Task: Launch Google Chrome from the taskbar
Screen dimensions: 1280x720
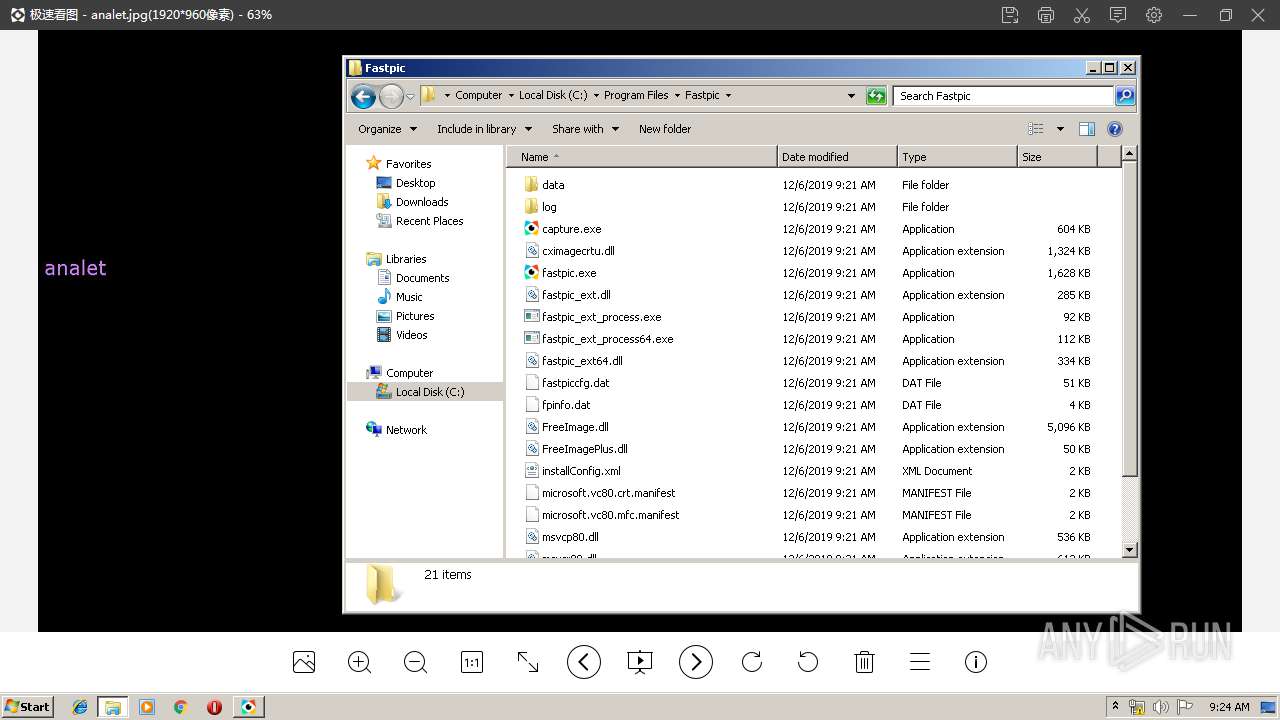Action: click(x=180, y=707)
